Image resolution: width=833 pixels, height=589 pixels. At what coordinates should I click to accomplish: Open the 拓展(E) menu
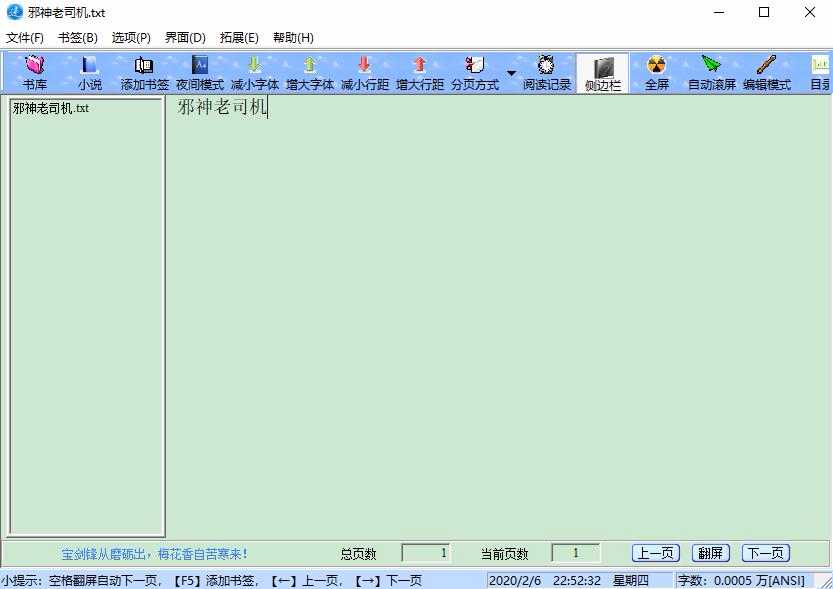coord(239,38)
